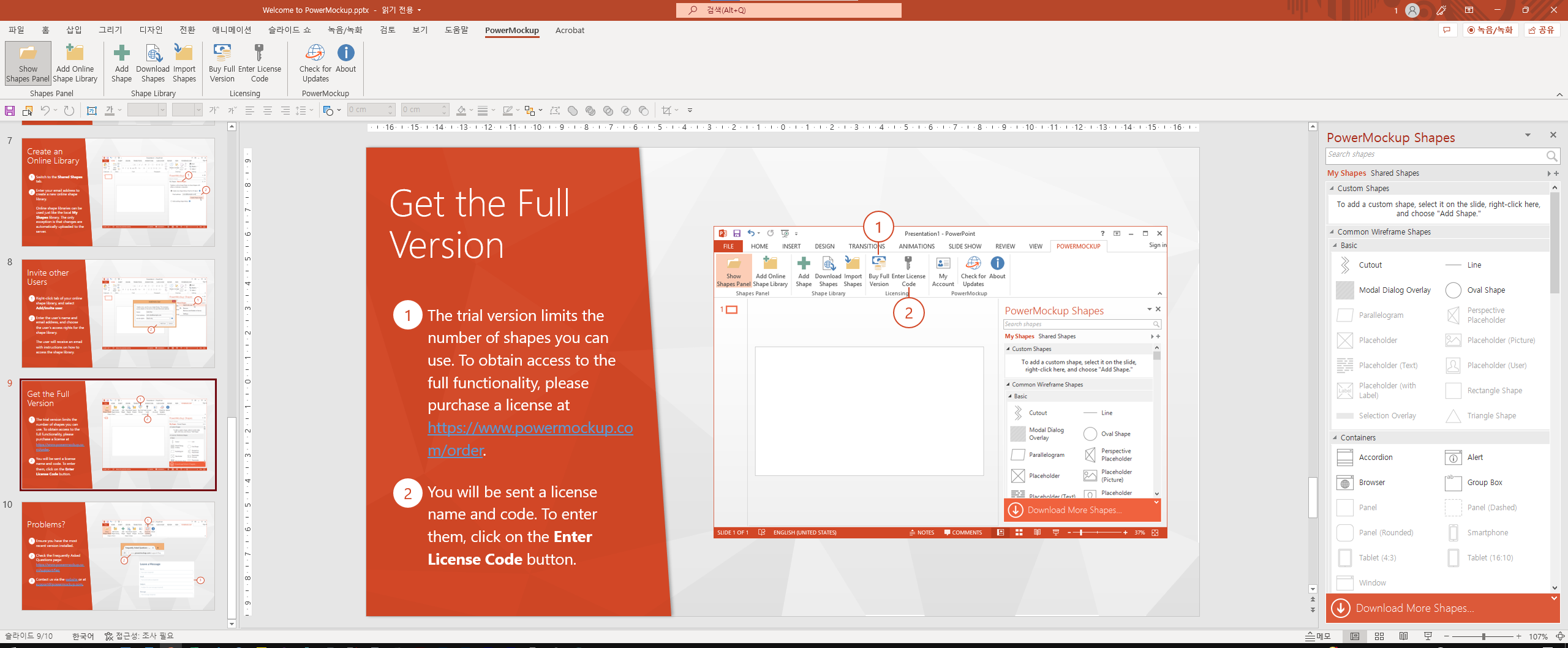Open PowerMockup Shapes panel options arrow
Image resolution: width=1568 pixels, height=648 pixels.
[1528, 135]
